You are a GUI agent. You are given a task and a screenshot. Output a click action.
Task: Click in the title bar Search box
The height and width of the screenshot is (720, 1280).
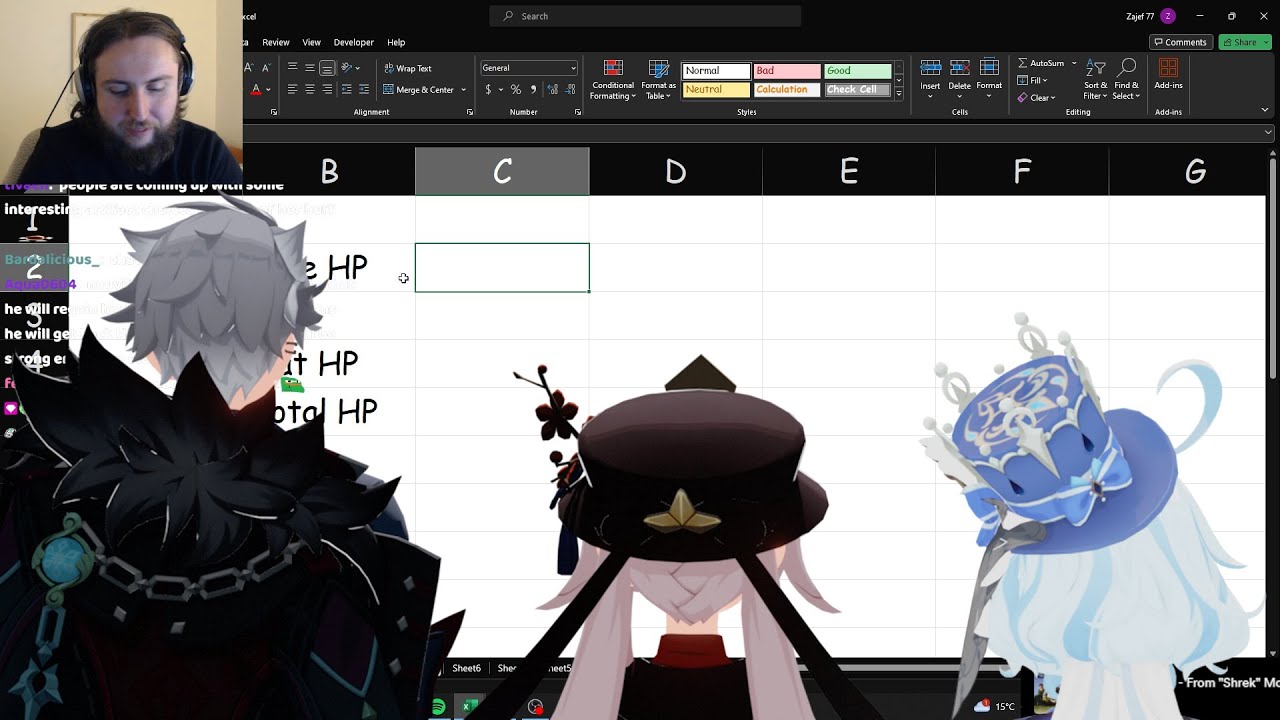[x=645, y=16]
